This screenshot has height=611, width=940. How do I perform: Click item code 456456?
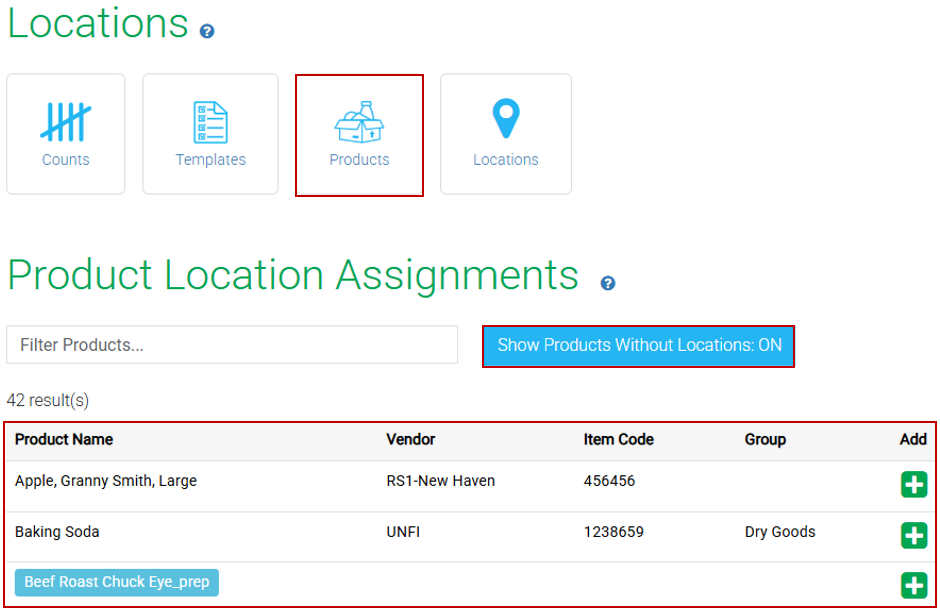[609, 481]
